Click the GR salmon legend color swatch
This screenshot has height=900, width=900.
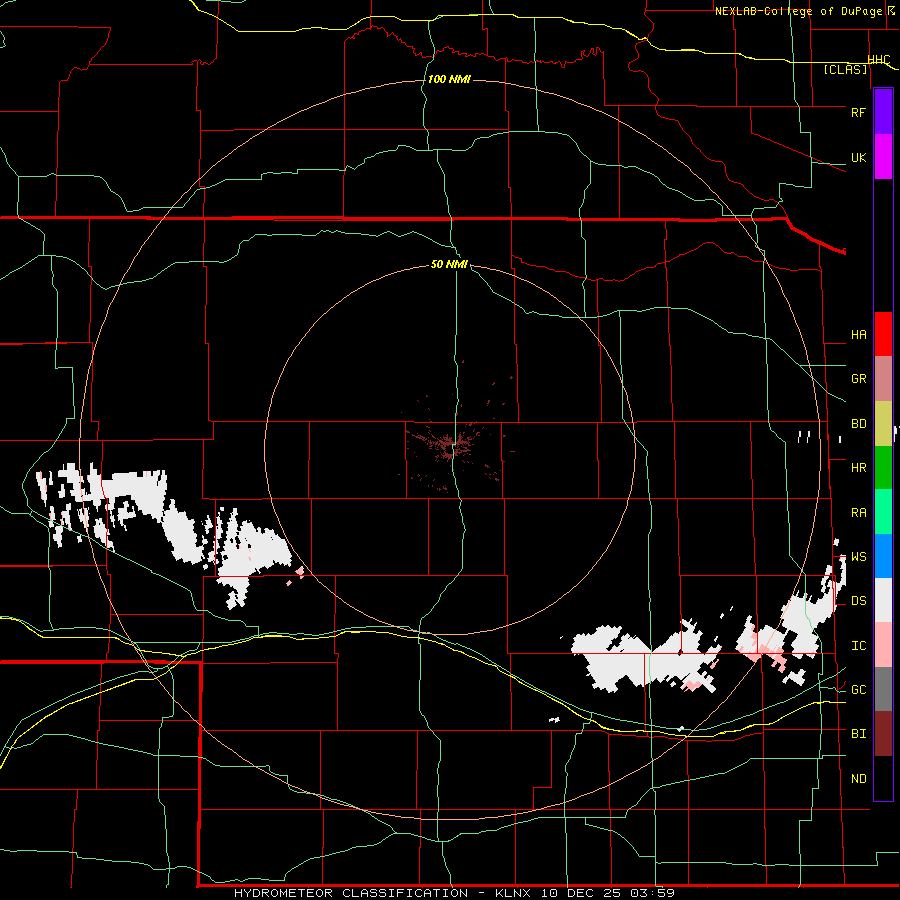pyautogui.click(x=883, y=378)
